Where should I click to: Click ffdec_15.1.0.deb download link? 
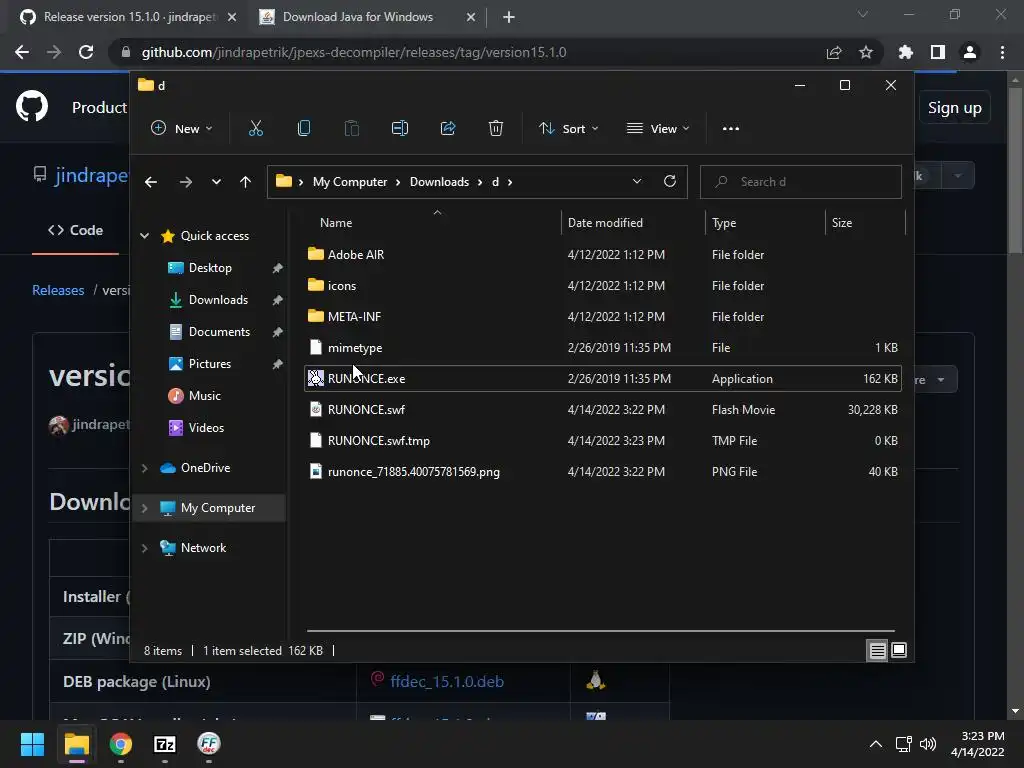(x=447, y=682)
